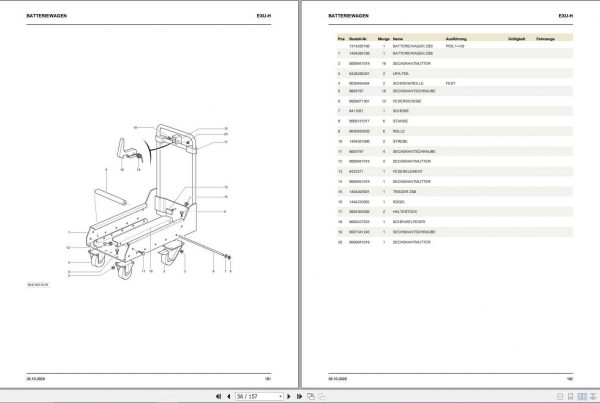Click the date 28.10.2020 on the left page footer

(x=36, y=379)
